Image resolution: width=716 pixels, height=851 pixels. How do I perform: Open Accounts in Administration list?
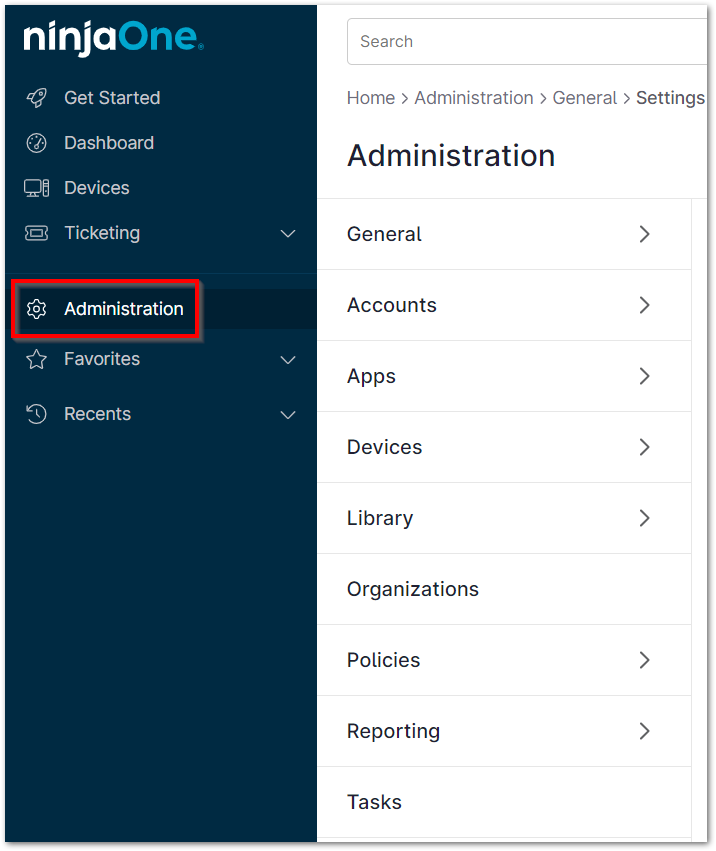[x=504, y=305]
